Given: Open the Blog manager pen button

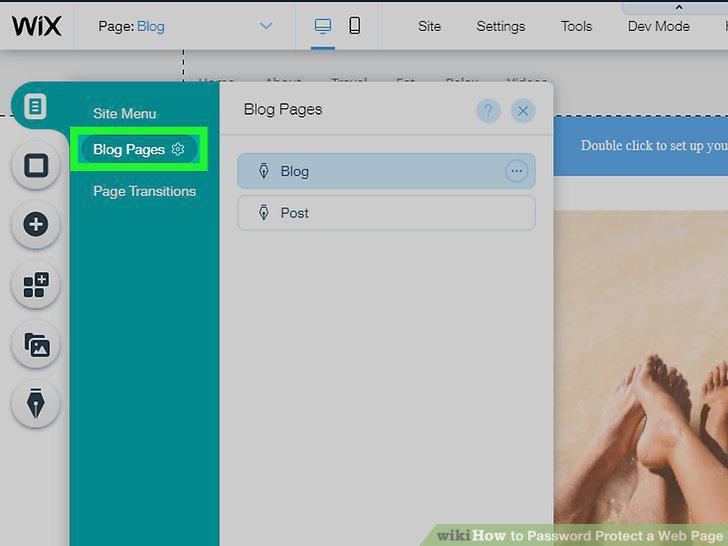Looking at the screenshot, I should pyautogui.click(x=36, y=403).
